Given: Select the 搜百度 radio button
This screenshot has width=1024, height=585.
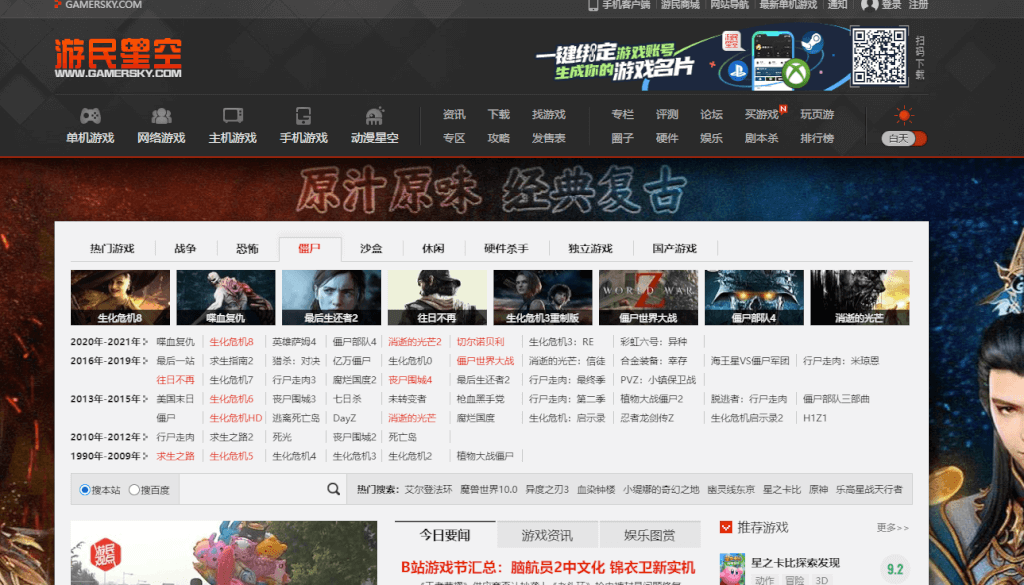Looking at the screenshot, I should [x=134, y=490].
